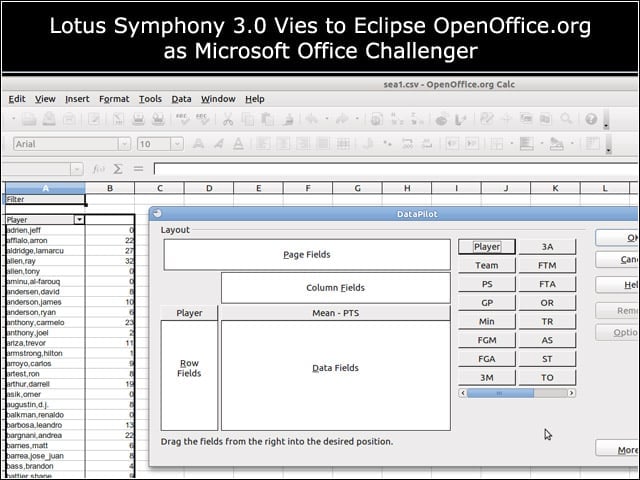
Task: Click the TO field button
Action: coord(547,378)
